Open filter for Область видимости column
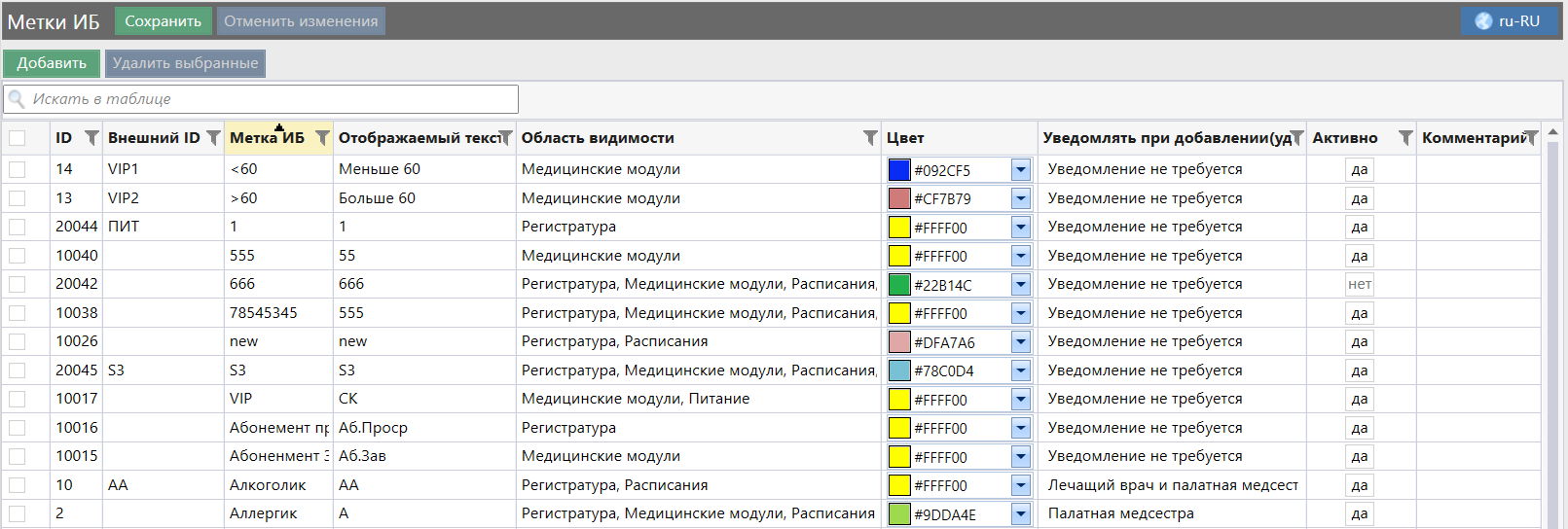The height and width of the screenshot is (529, 1568). coord(870,138)
